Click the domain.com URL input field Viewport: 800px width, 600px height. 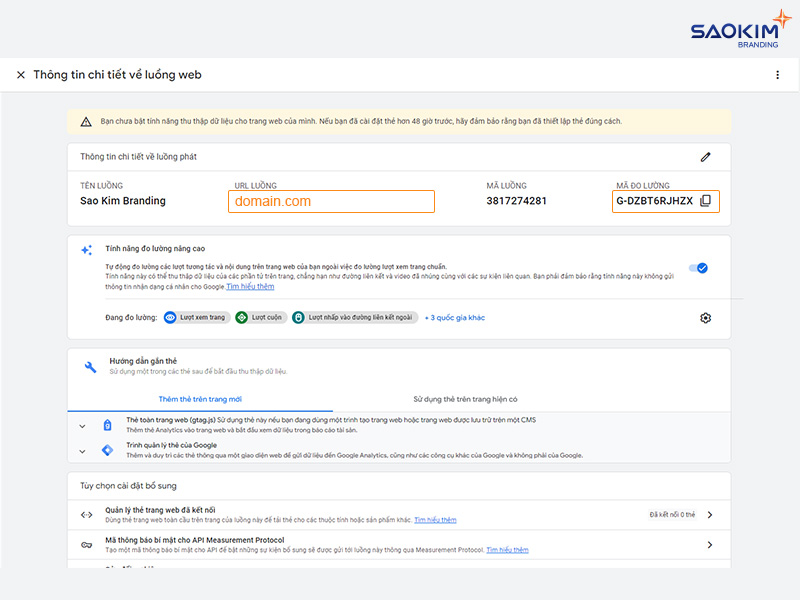[332, 200]
